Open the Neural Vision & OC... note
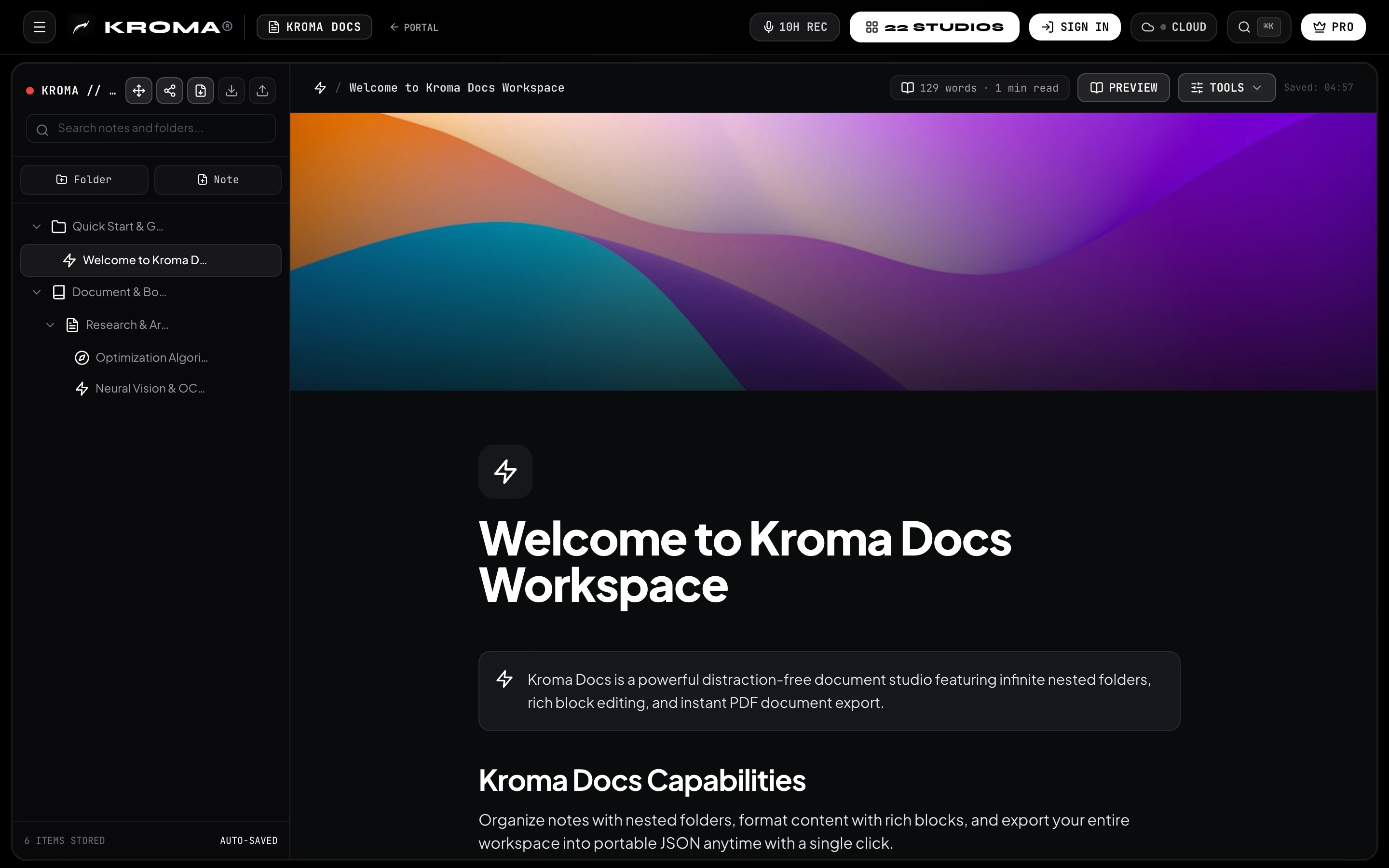Screen dimensions: 1389x868 tap(150, 389)
